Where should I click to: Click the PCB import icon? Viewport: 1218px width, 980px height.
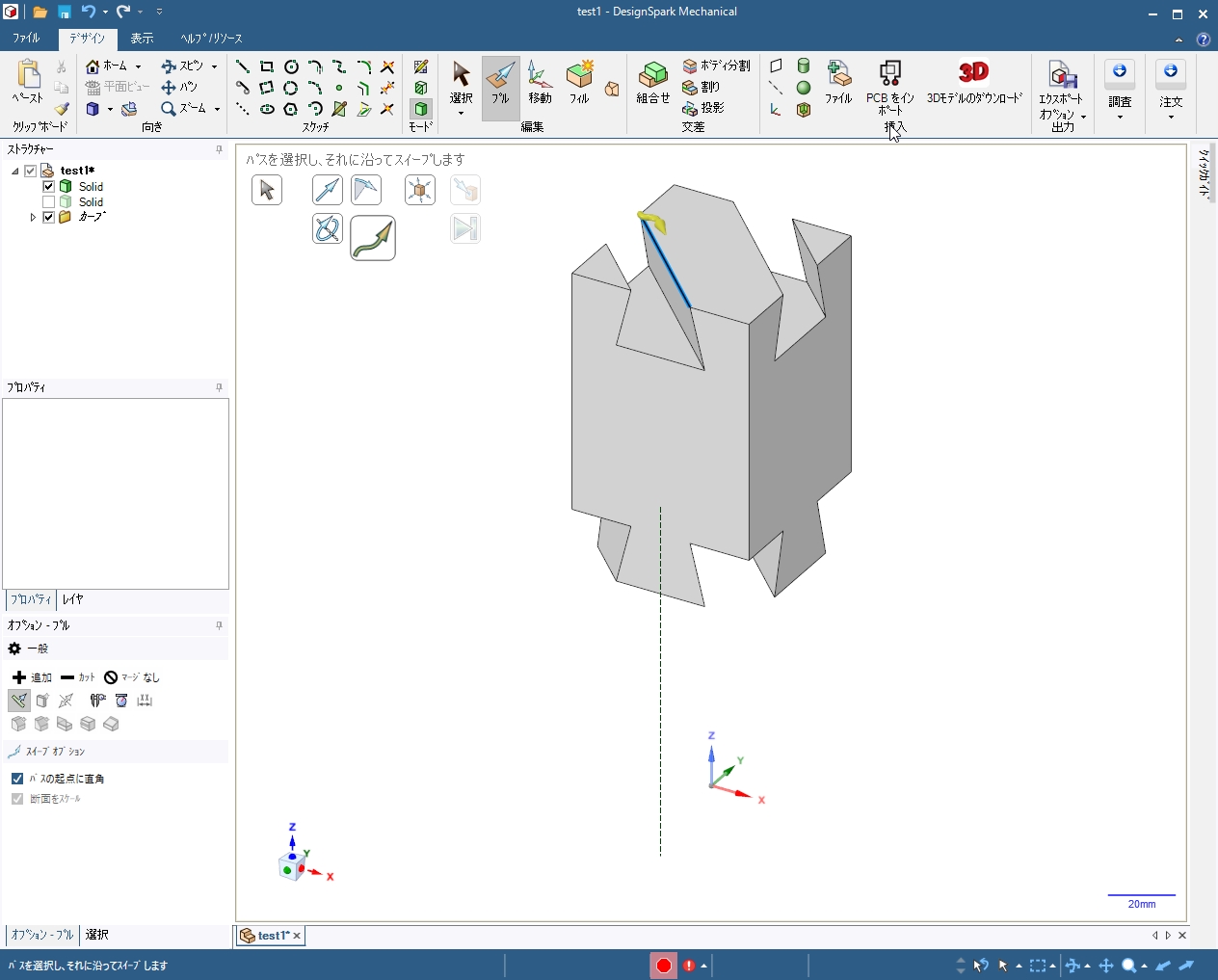[889, 75]
